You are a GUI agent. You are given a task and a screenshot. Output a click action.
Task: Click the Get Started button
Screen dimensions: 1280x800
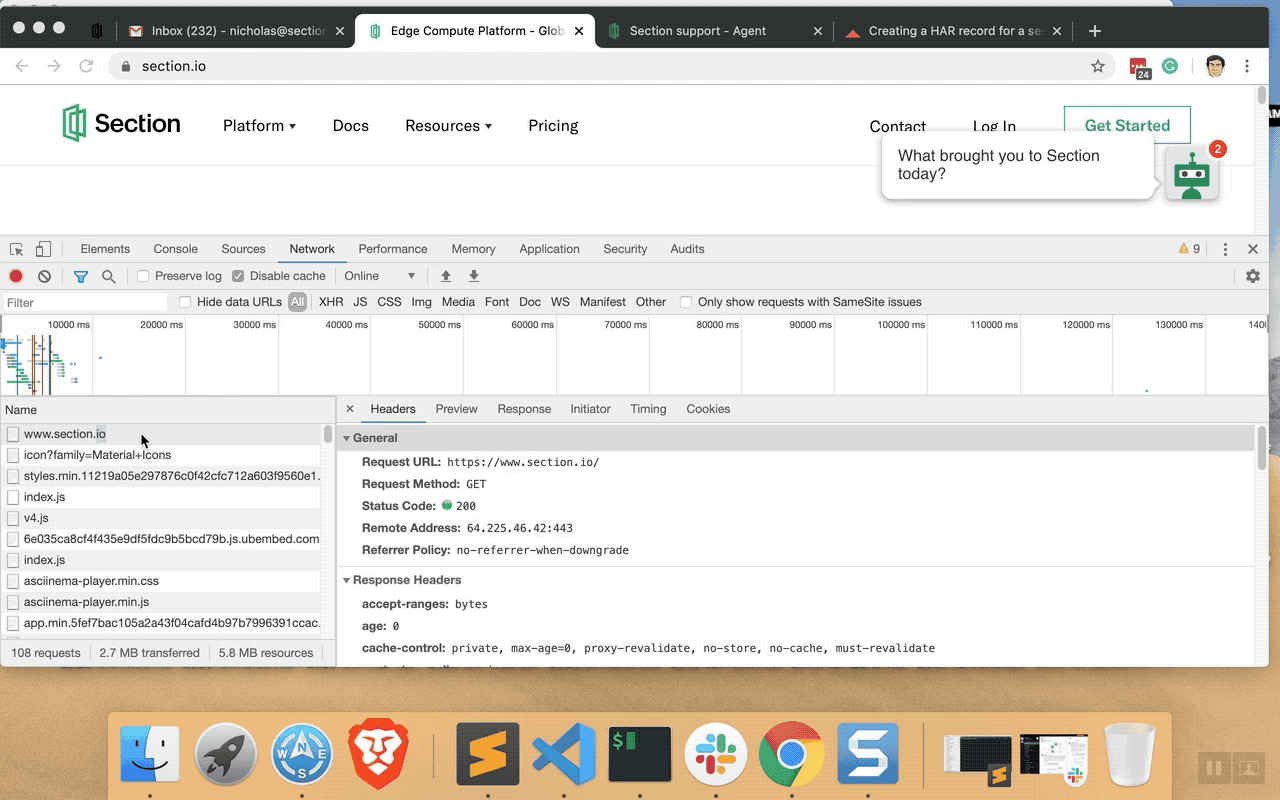pos(1127,126)
